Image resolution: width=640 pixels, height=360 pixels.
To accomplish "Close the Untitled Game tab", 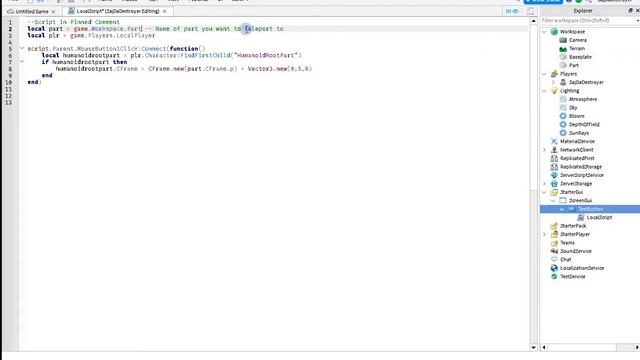I will click(x=53, y=11).
